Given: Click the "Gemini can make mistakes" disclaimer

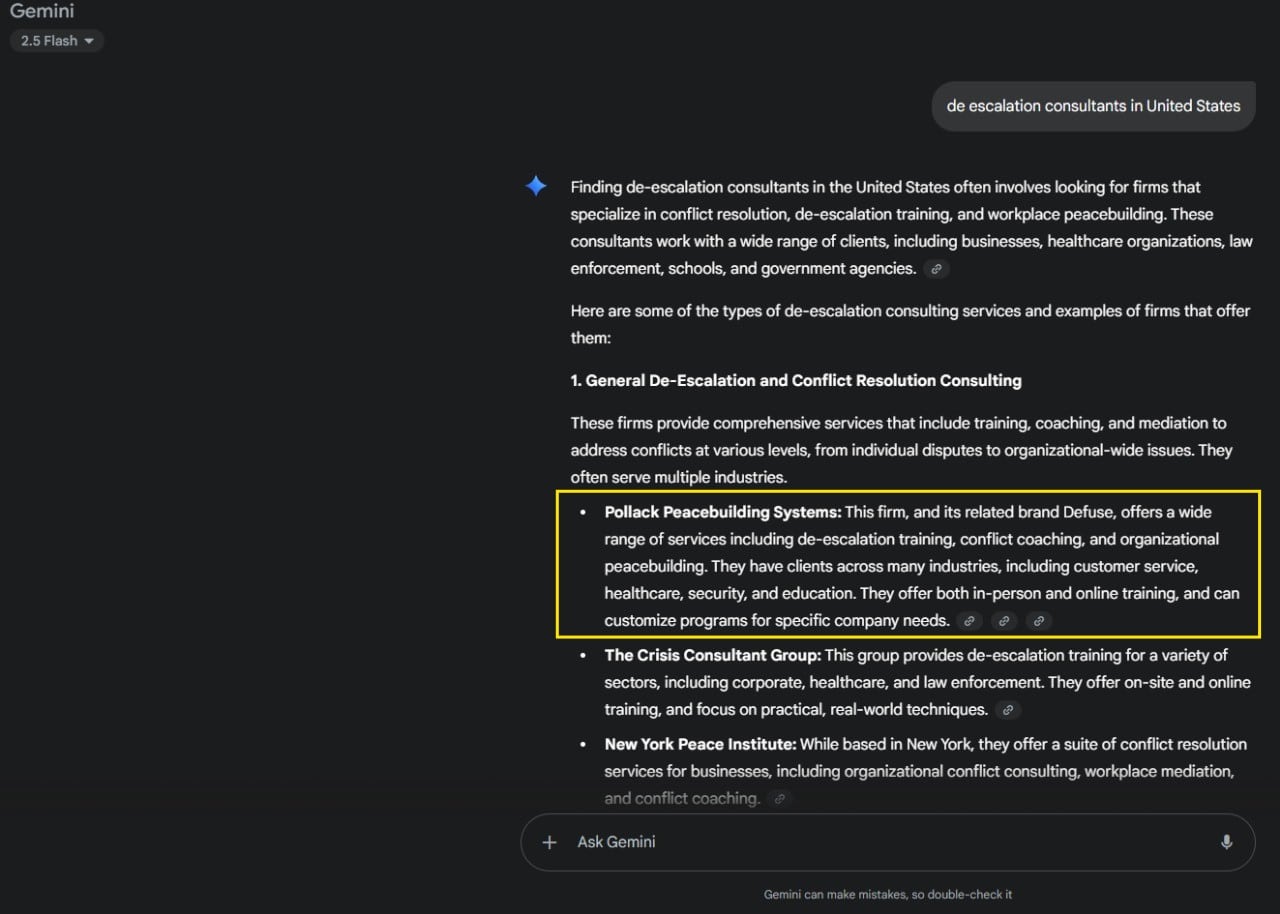Looking at the screenshot, I should click(x=888, y=894).
